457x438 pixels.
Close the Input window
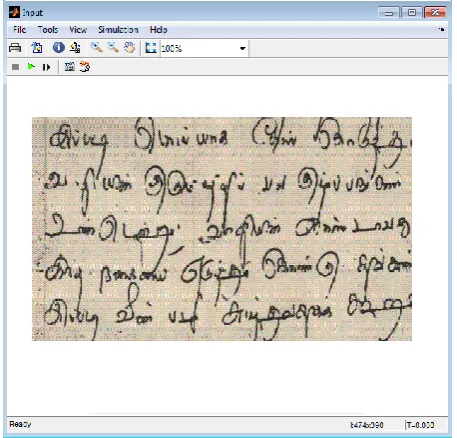(435, 12)
